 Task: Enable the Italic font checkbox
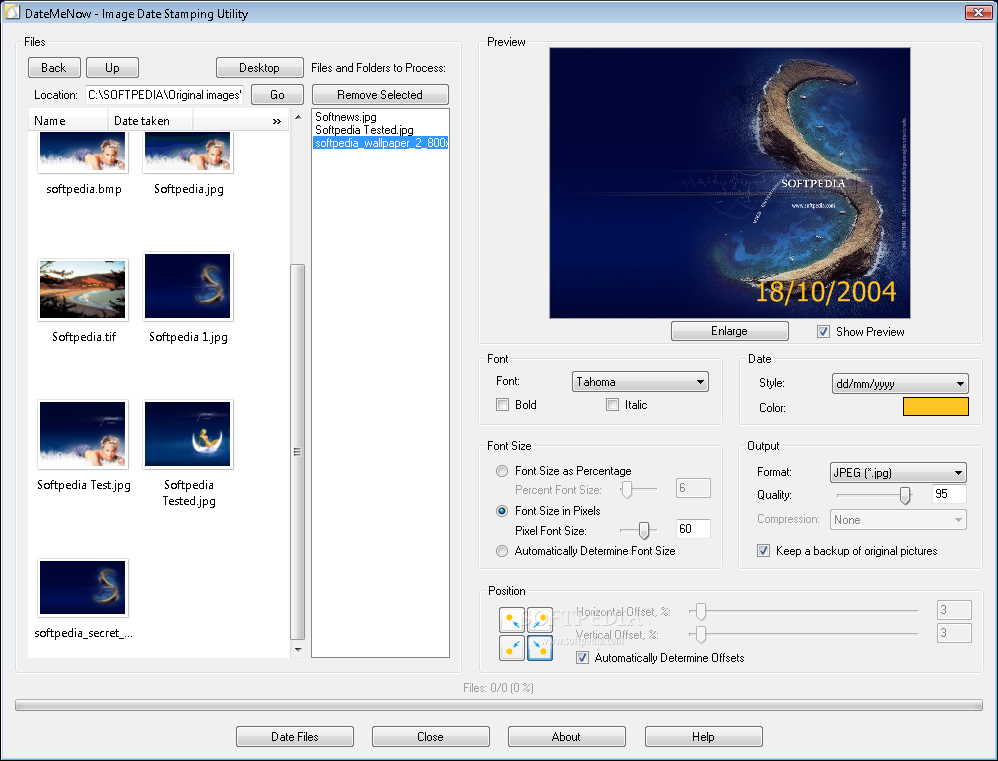tap(612, 405)
